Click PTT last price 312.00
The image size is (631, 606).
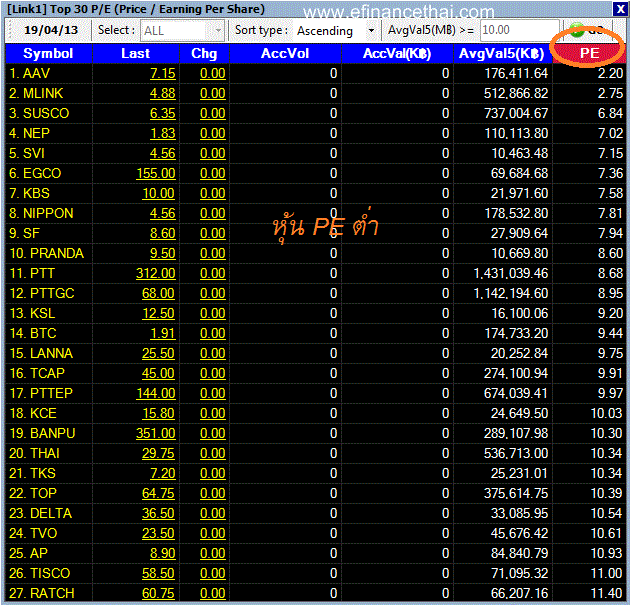coord(156,274)
